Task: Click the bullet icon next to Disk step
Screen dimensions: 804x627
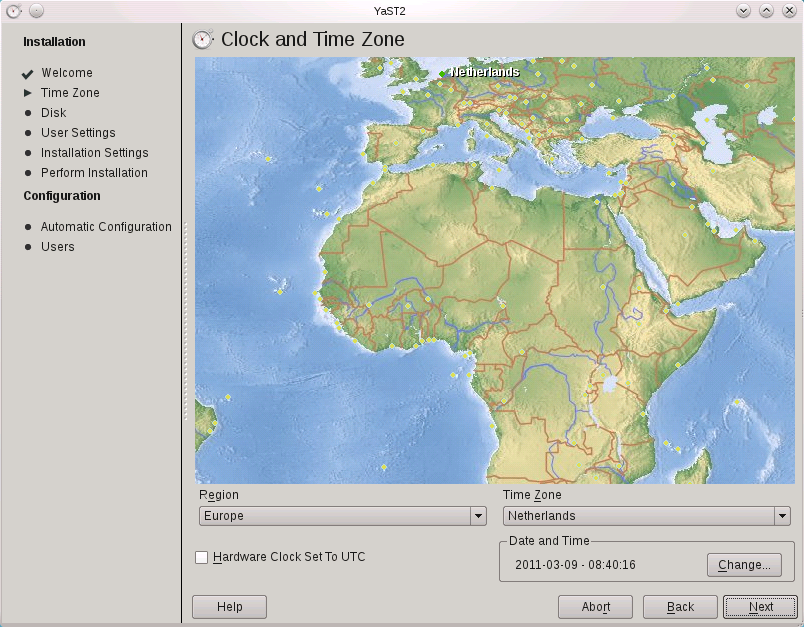Action: click(27, 113)
